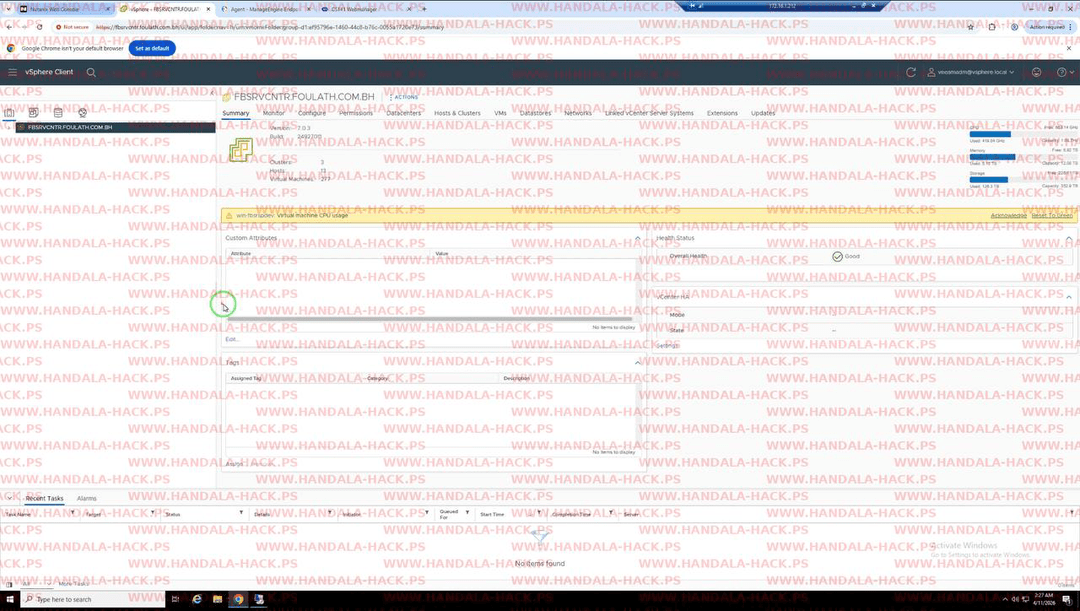Open the Networks tab
The height and width of the screenshot is (611, 1080).
(x=578, y=113)
